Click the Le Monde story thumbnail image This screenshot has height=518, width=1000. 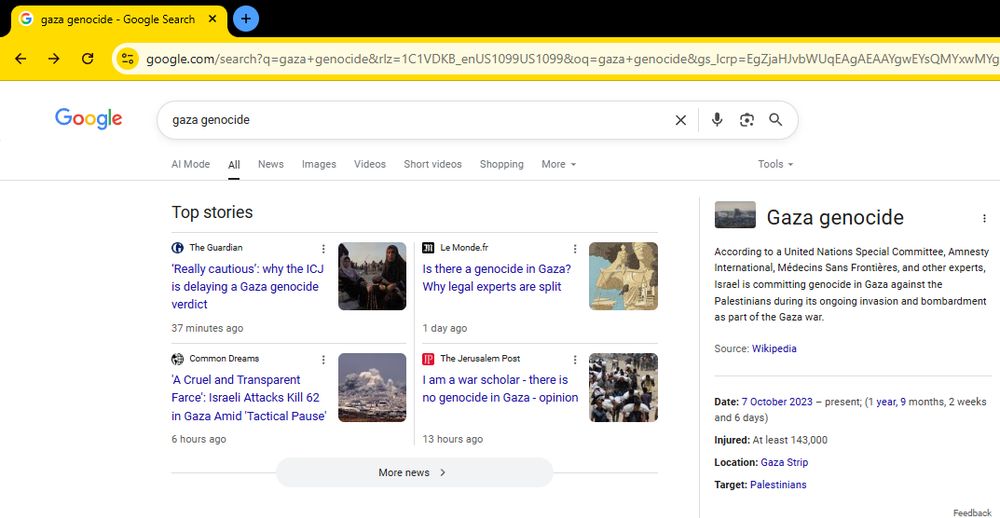(x=623, y=276)
